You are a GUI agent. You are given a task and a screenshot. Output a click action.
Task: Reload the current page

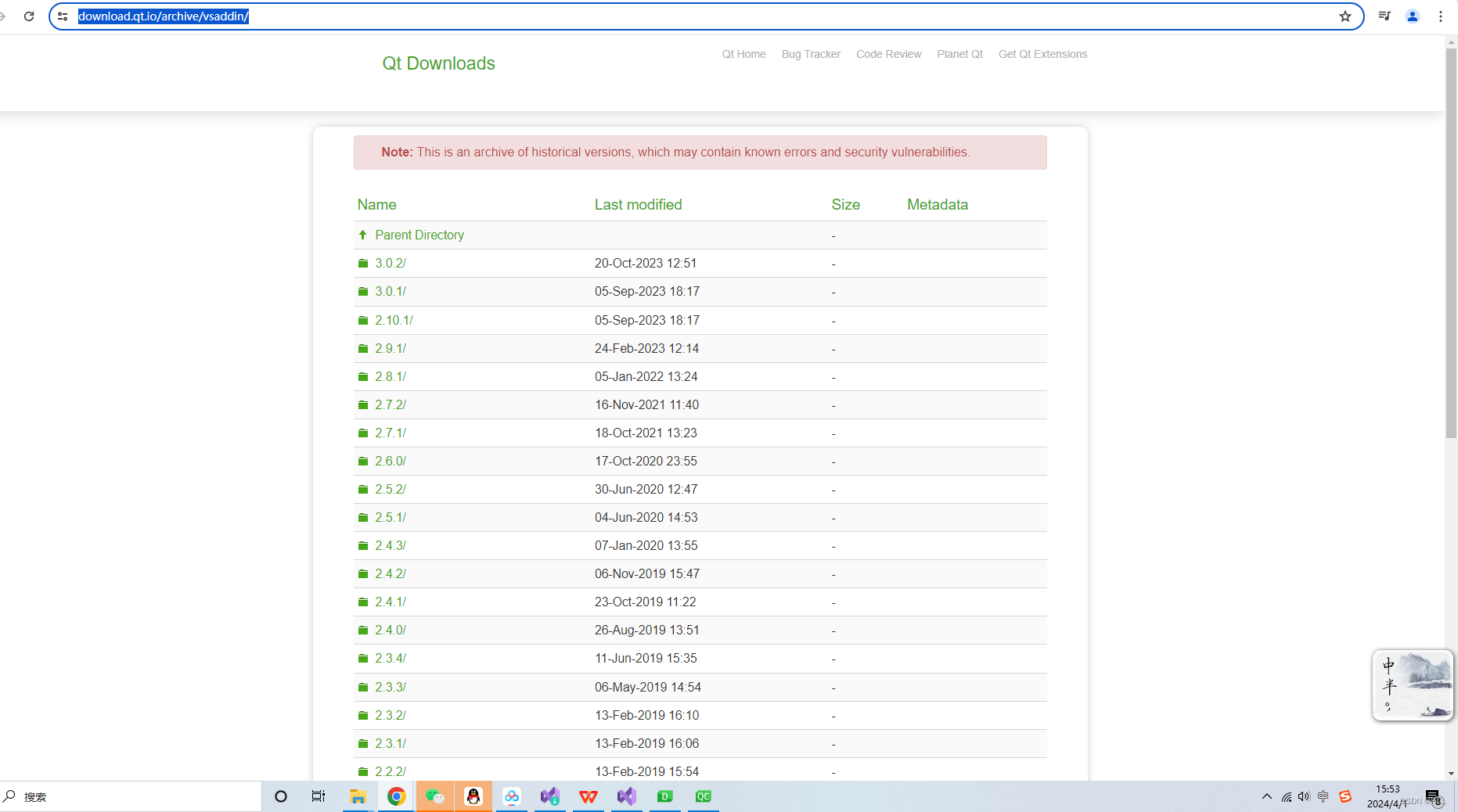29,16
